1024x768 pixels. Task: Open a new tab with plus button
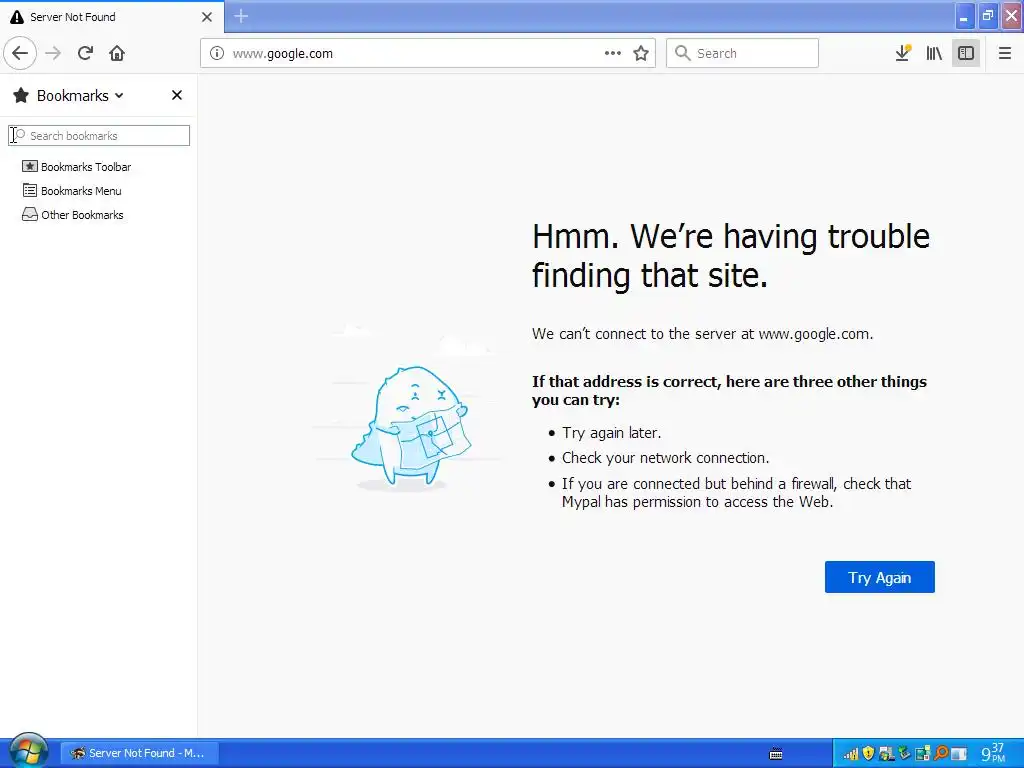241,16
